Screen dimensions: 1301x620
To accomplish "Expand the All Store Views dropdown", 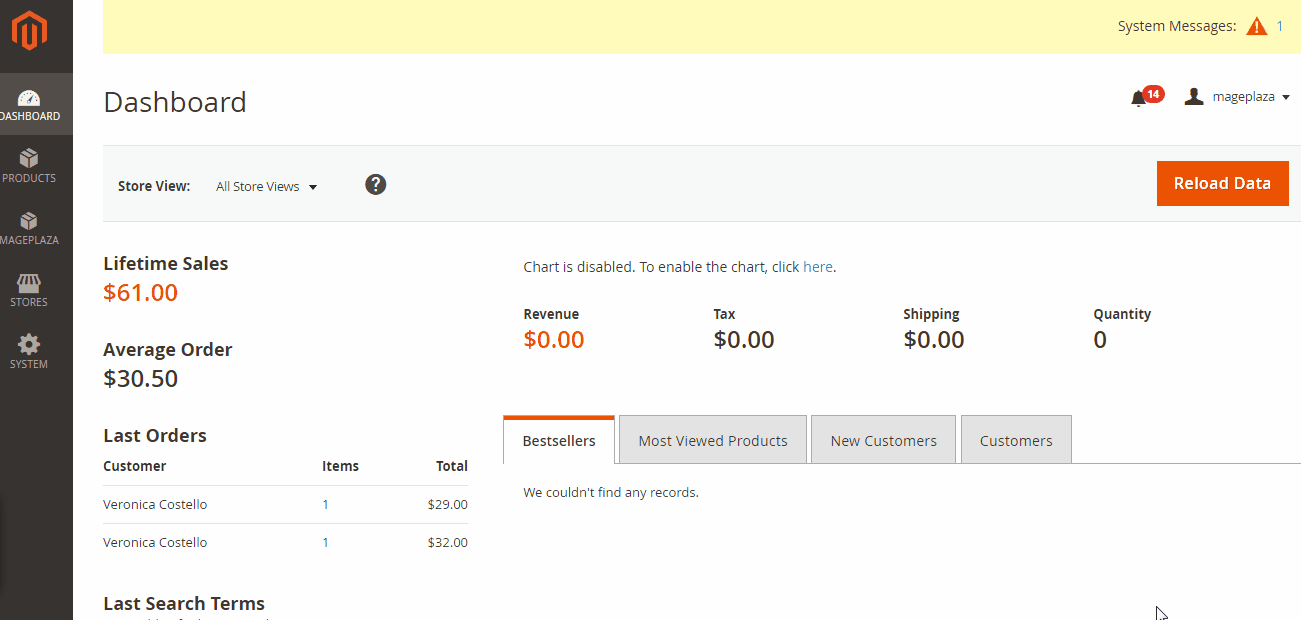I will pos(266,187).
